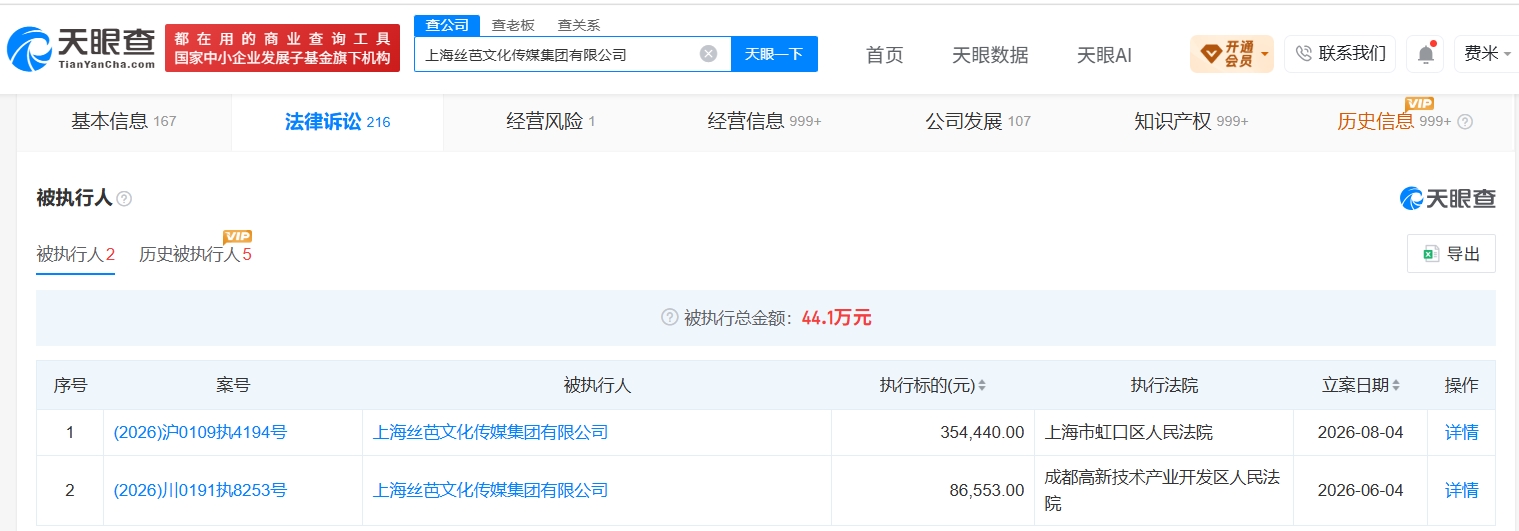This screenshot has height=531, width=1519.
Task: Clear the search box with X icon
Action: coord(708,54)
